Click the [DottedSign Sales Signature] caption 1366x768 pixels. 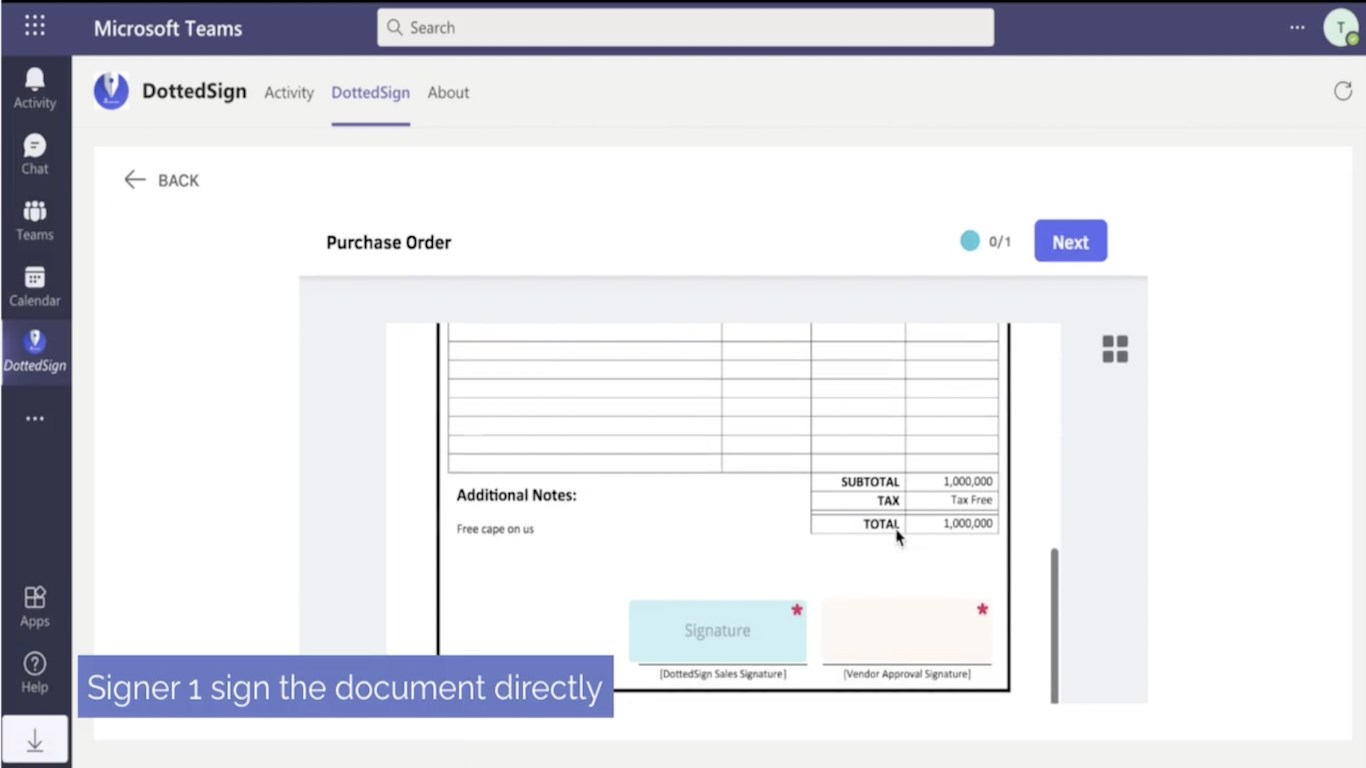(x=722, y=674)
